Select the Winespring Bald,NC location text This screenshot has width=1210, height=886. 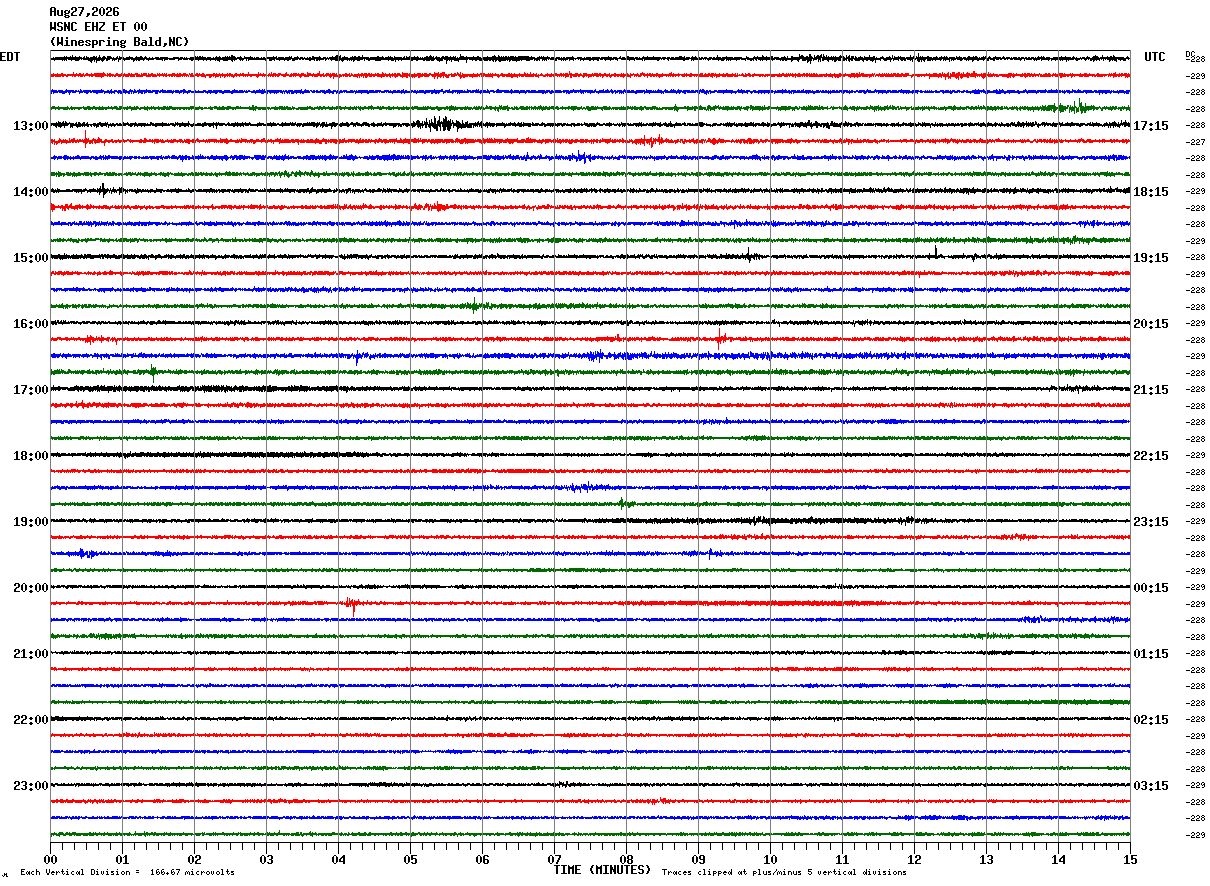click(x=119, y=42)
